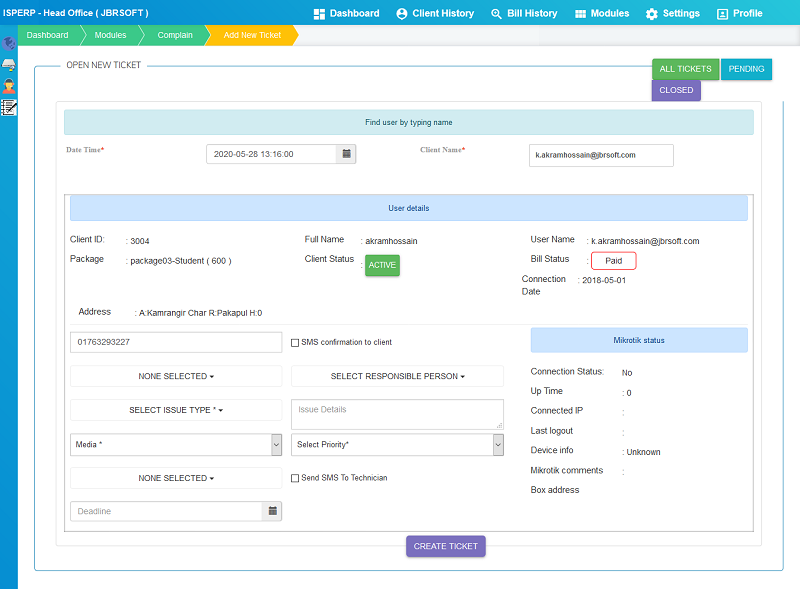This screenshot has width=800, height=589.
Task: Click inside the Issue Details text area
Action: click(x=397, y=413)
